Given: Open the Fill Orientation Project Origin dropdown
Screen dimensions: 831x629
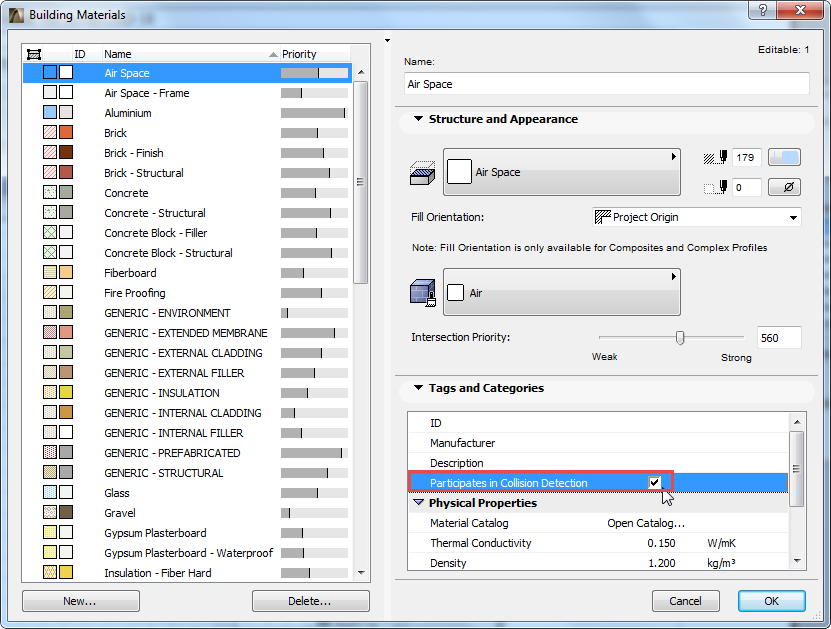Looking at the screenshot, I should [696, 217].
